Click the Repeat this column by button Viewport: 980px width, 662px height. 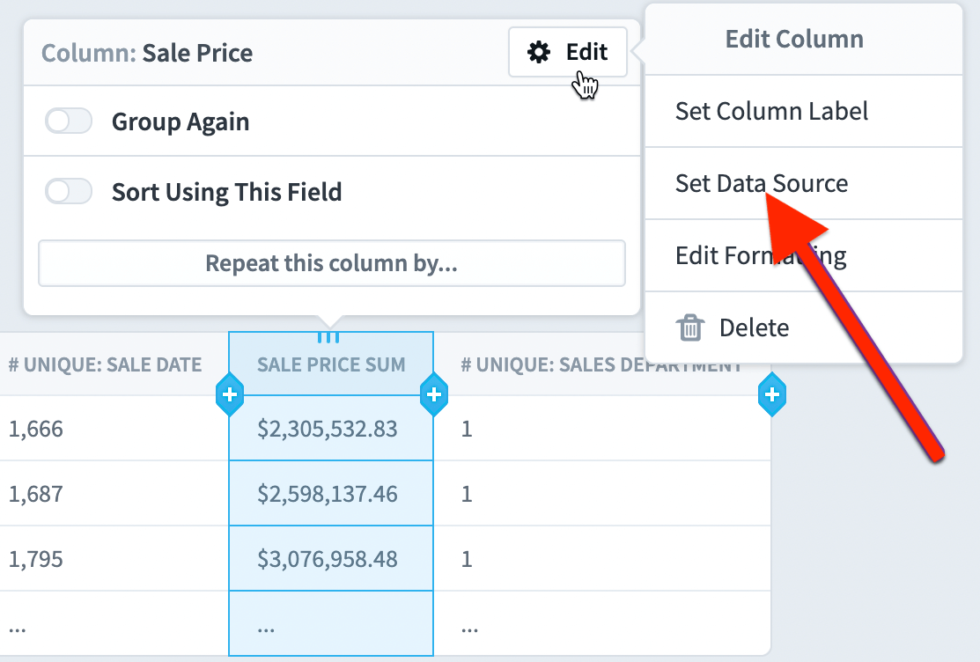tap(332, 262)
